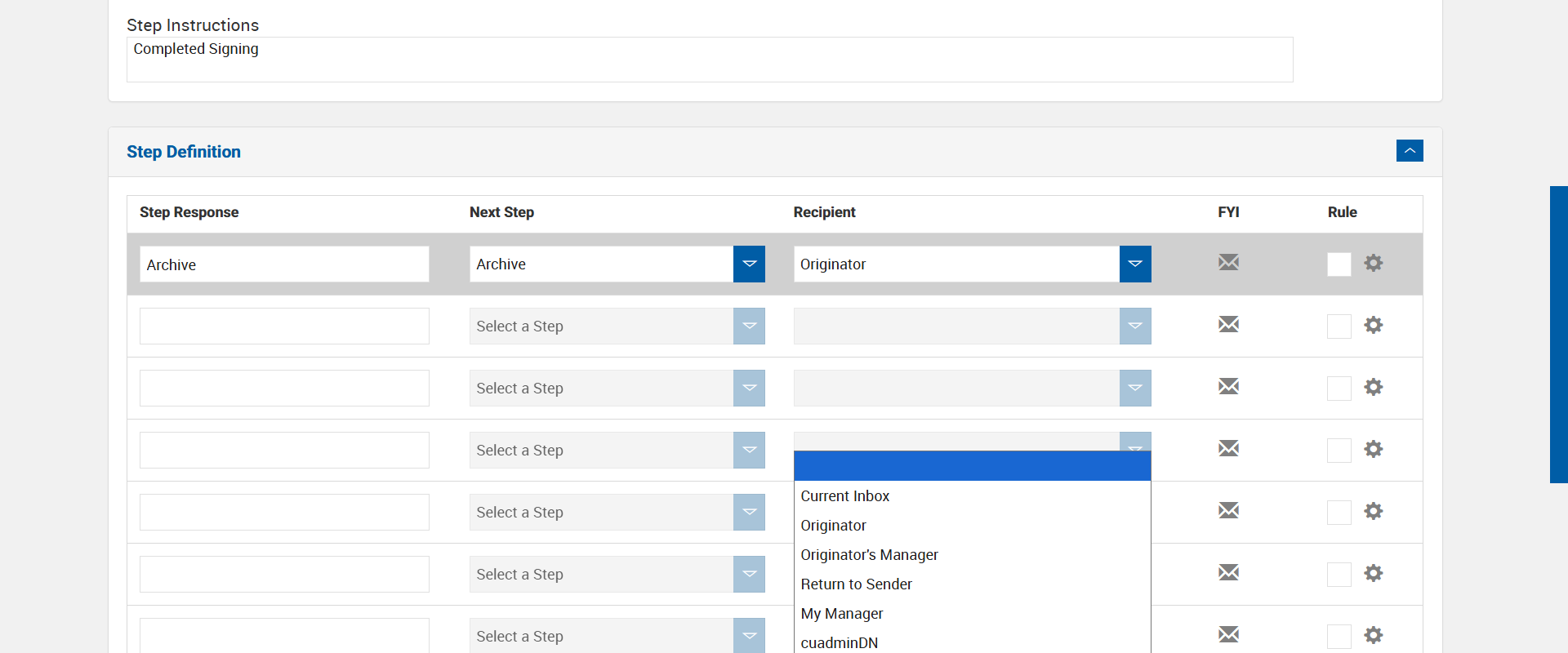Enable the Rule checkbox in second row
The height and width of the screenshot is (653, 1568).
click(1339, 326)
